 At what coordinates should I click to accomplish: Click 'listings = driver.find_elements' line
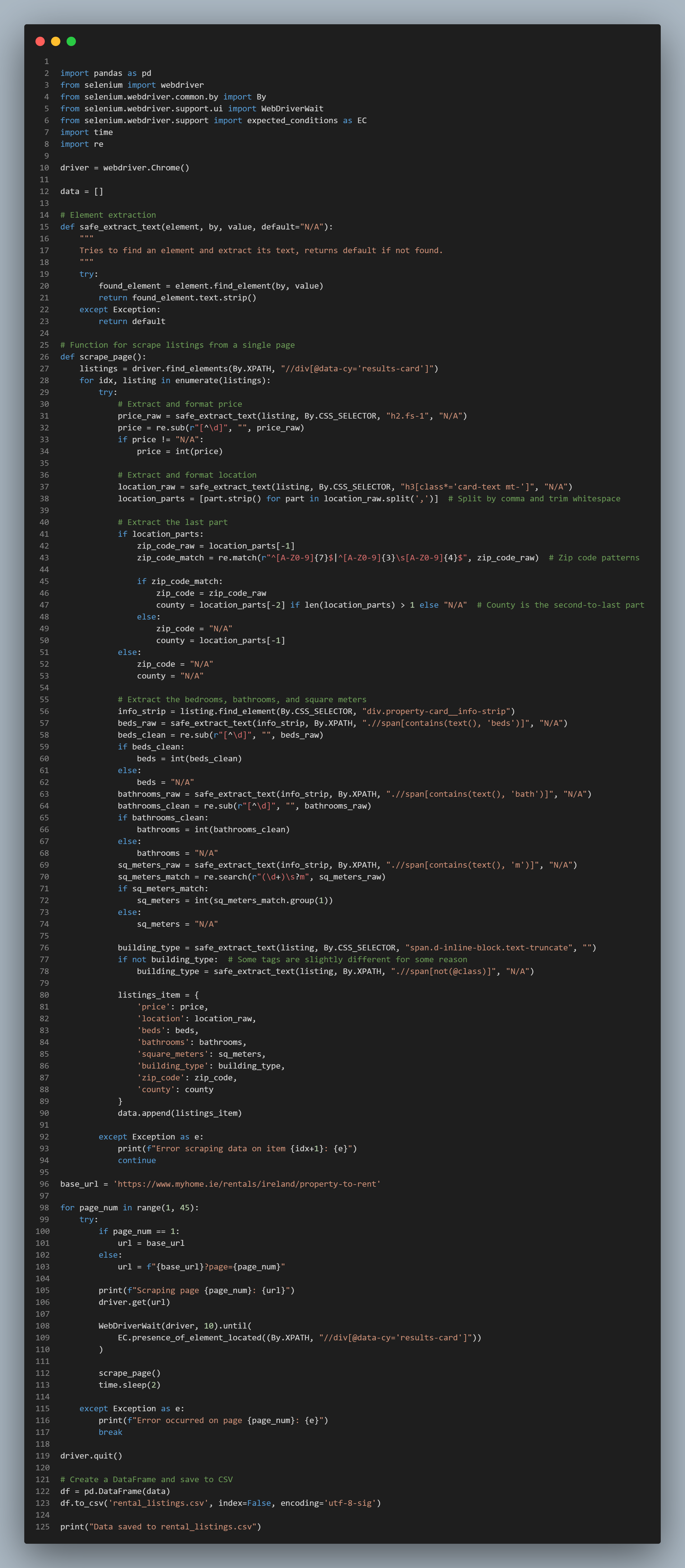[x=259, y=368]
